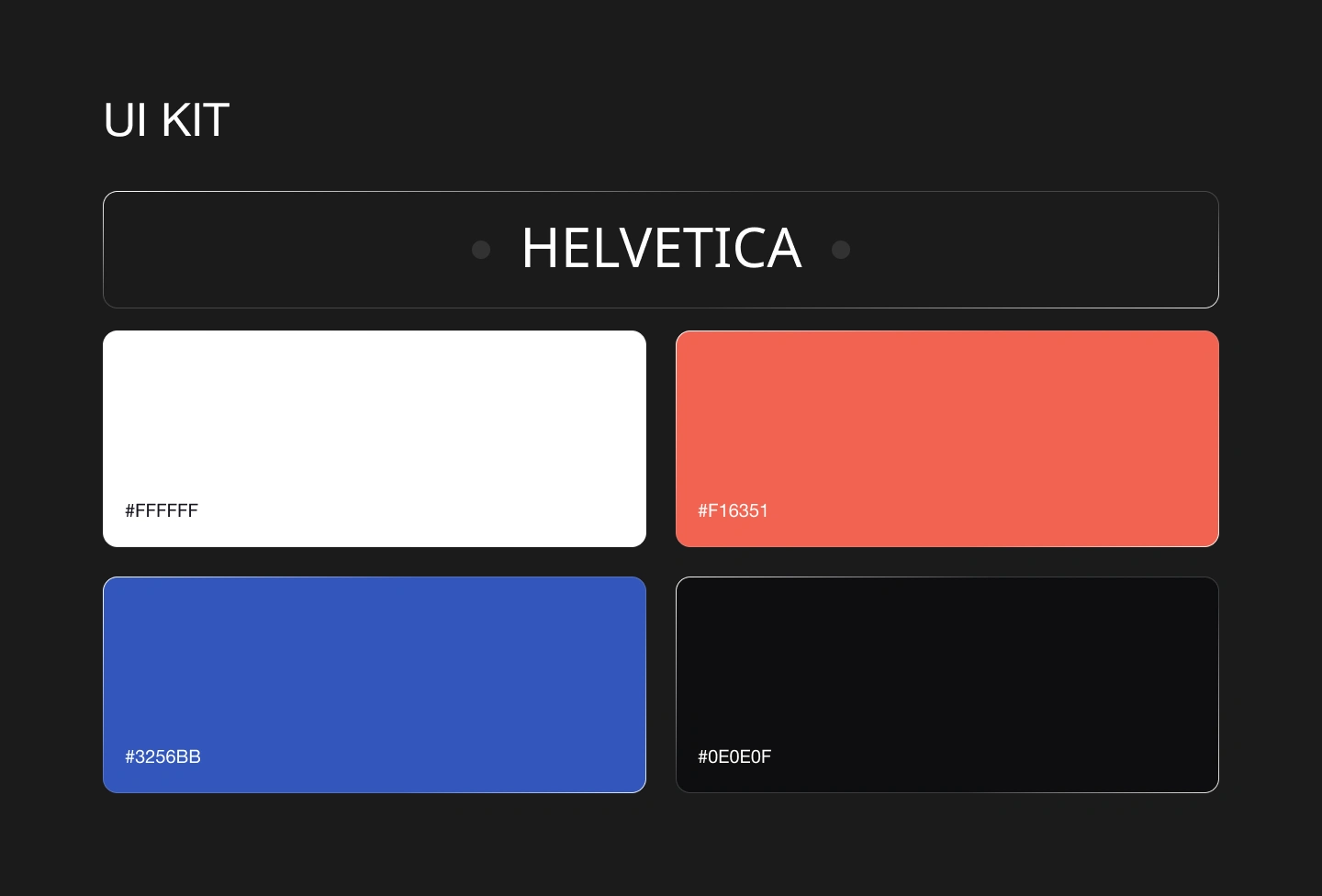This screenshot has width=1322, height=896.
Task: Pick the white #FFFFFF color swatch
Action: click(x=375, y=439)
